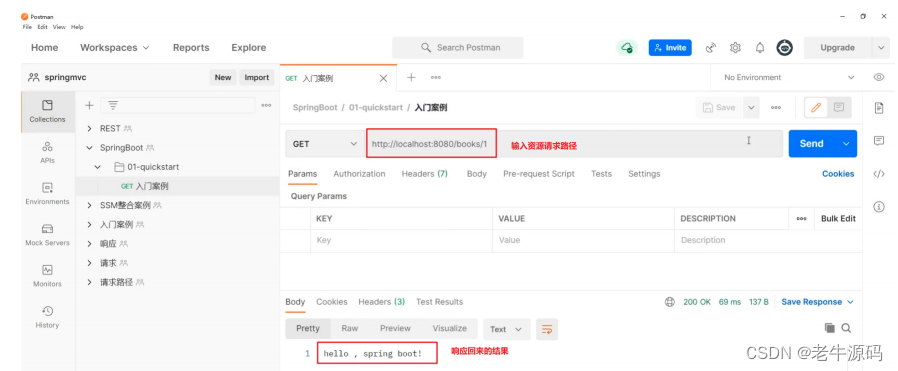
Task: Open the Workspaces dropdown
Action: [115, 48]
